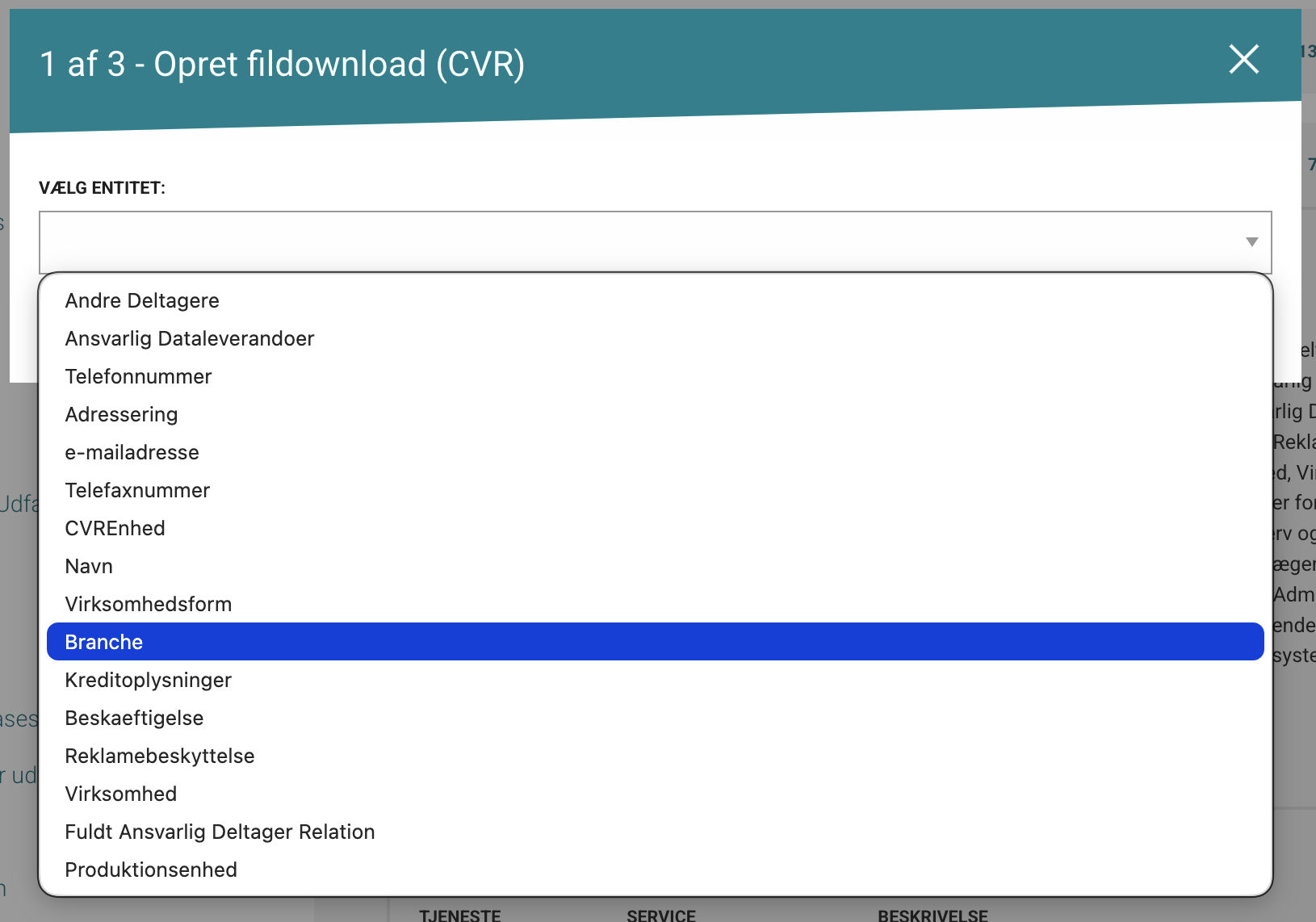Choose Ansvarlig Dataleverandoer from list

coord(190,338)
